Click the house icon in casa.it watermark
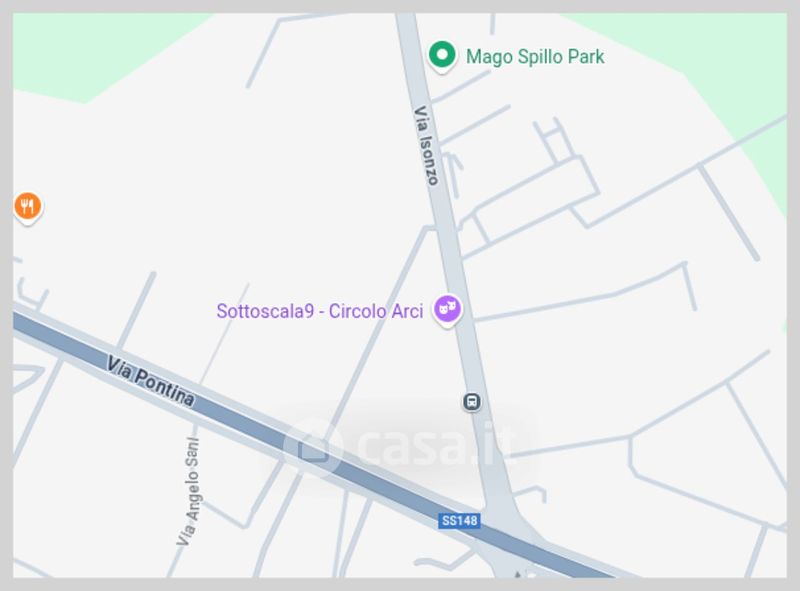Image resolution: width=800 pixels, height=591 pixels. [x=313, y=448]
